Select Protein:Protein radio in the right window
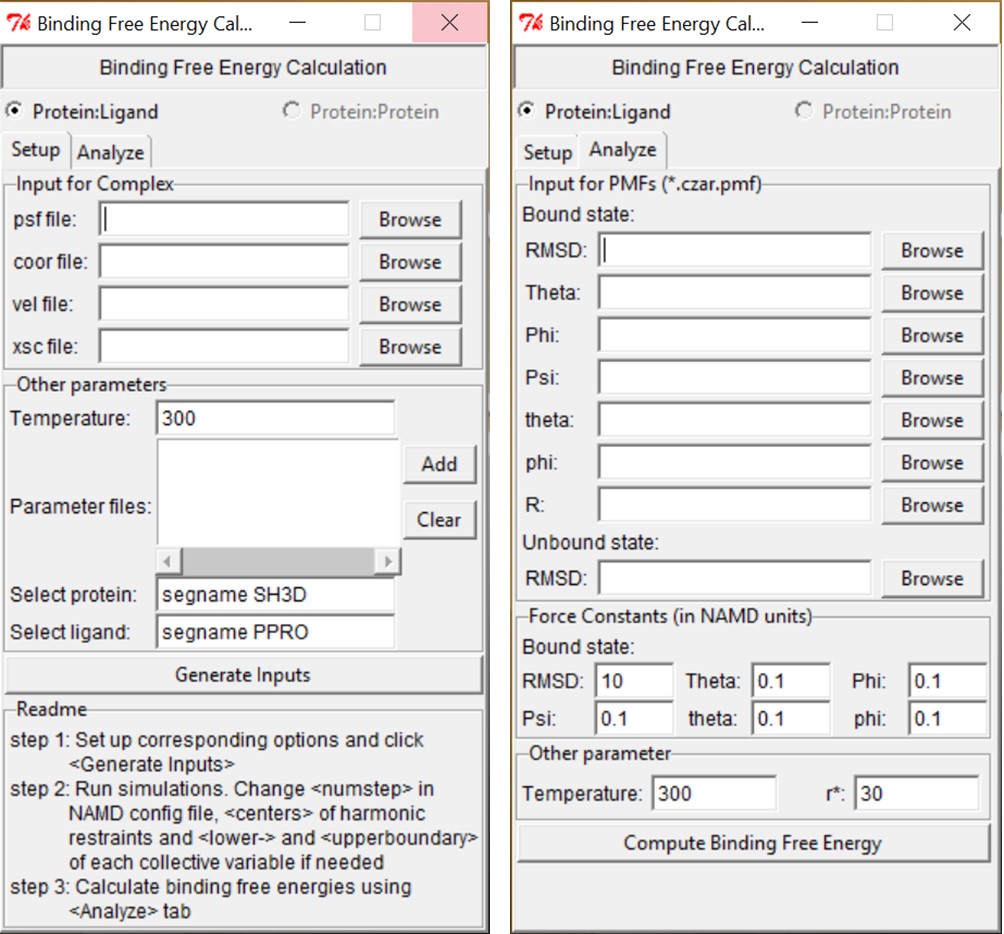The height and width of the screenshot is (934, 1004). click(804, 111)
